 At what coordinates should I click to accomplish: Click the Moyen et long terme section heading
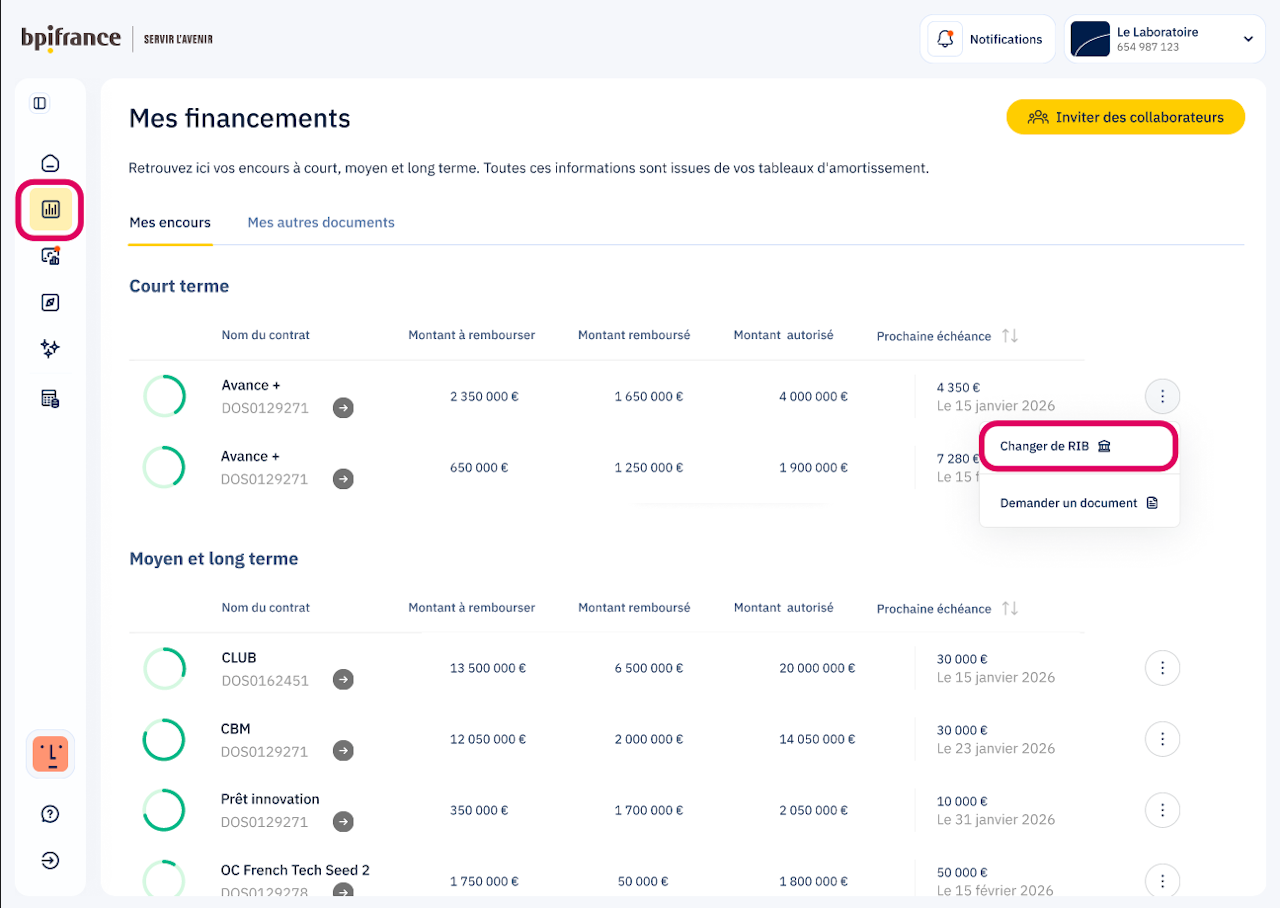point(214,558)
